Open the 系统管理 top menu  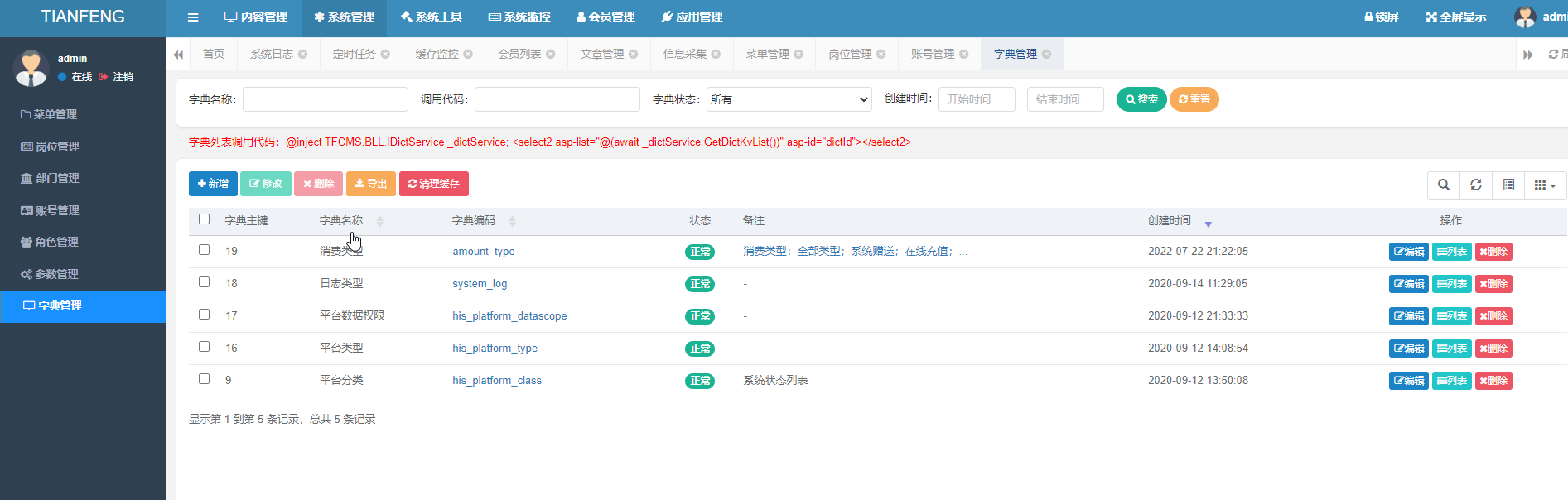tap(345, 17)
